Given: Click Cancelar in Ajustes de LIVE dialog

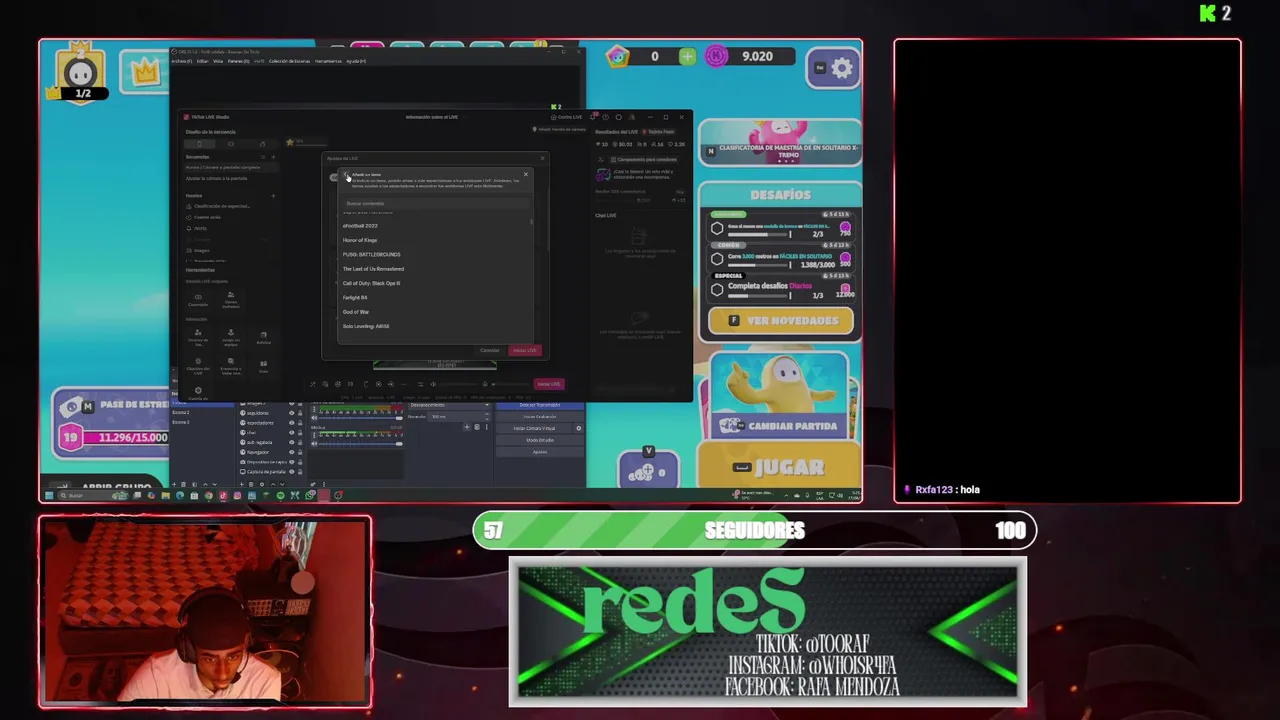Looking at the screenshot, I should coord(490,350).
